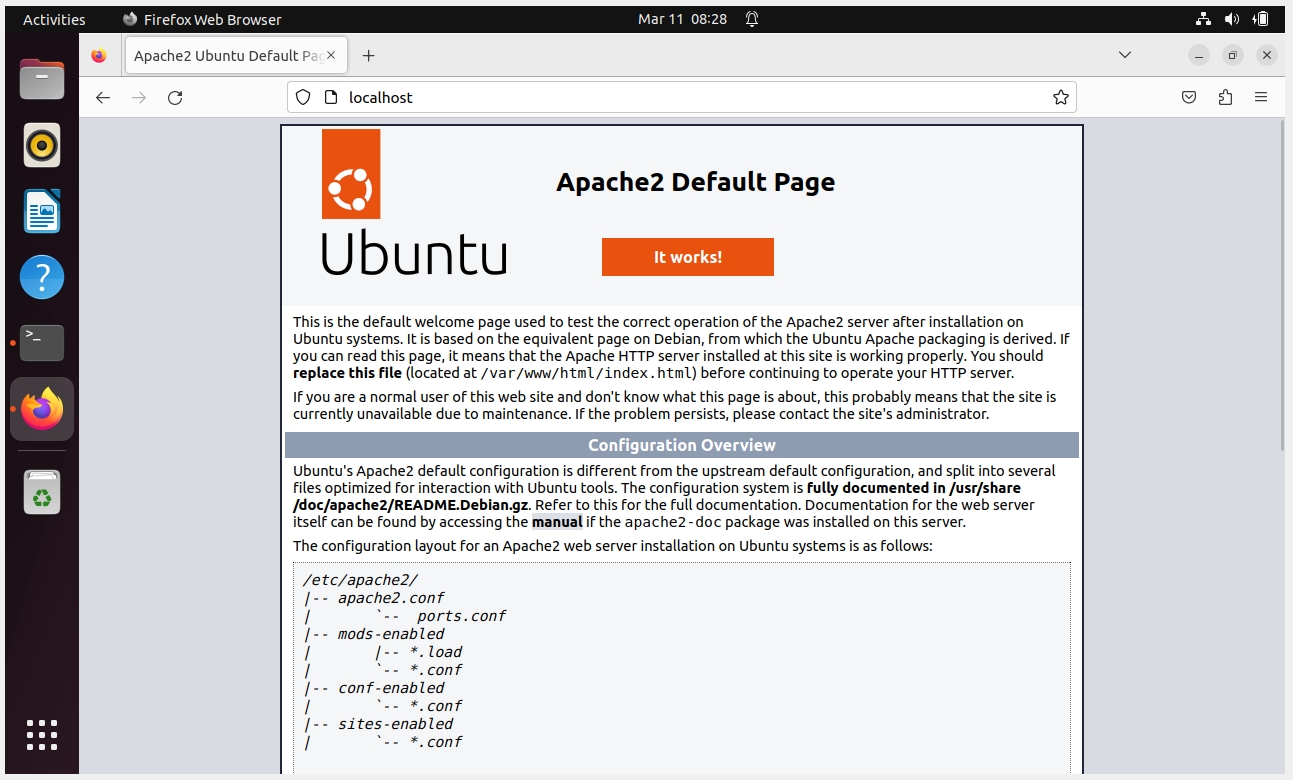
Task: Bookmark this page with the star
Action: coord(1061,97)
